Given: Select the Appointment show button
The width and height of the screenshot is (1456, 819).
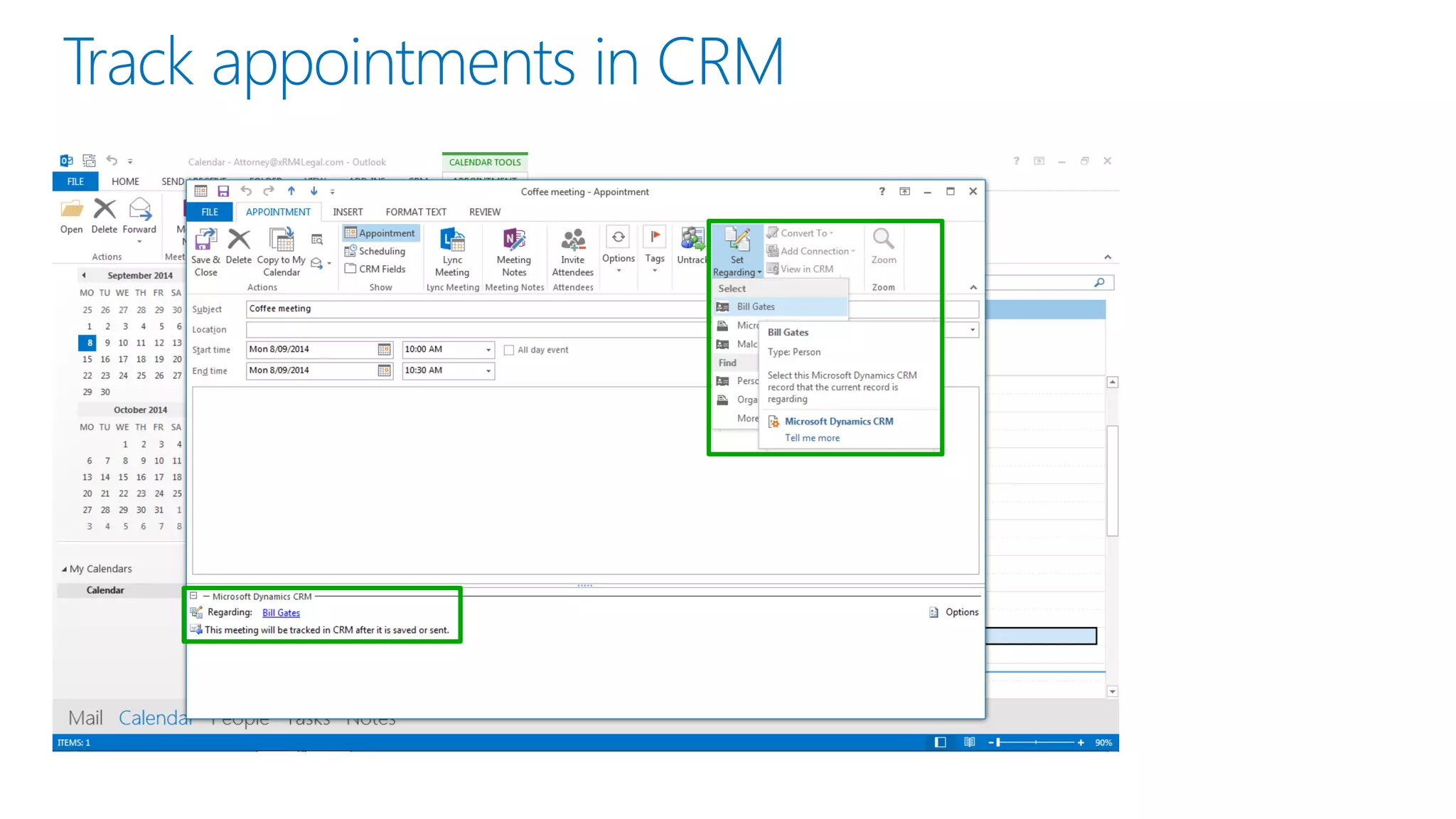Looking at the screenshot, I should [380, 233].
